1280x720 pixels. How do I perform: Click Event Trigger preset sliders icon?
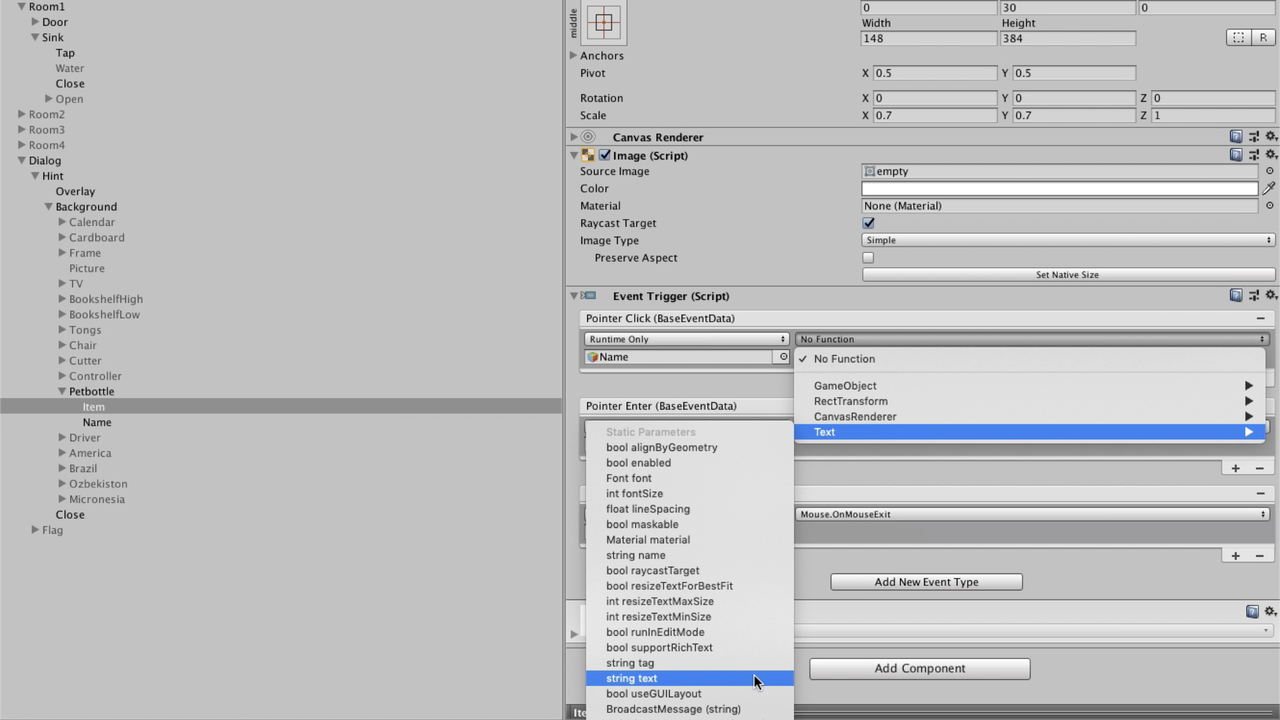tap(1254, 296)
